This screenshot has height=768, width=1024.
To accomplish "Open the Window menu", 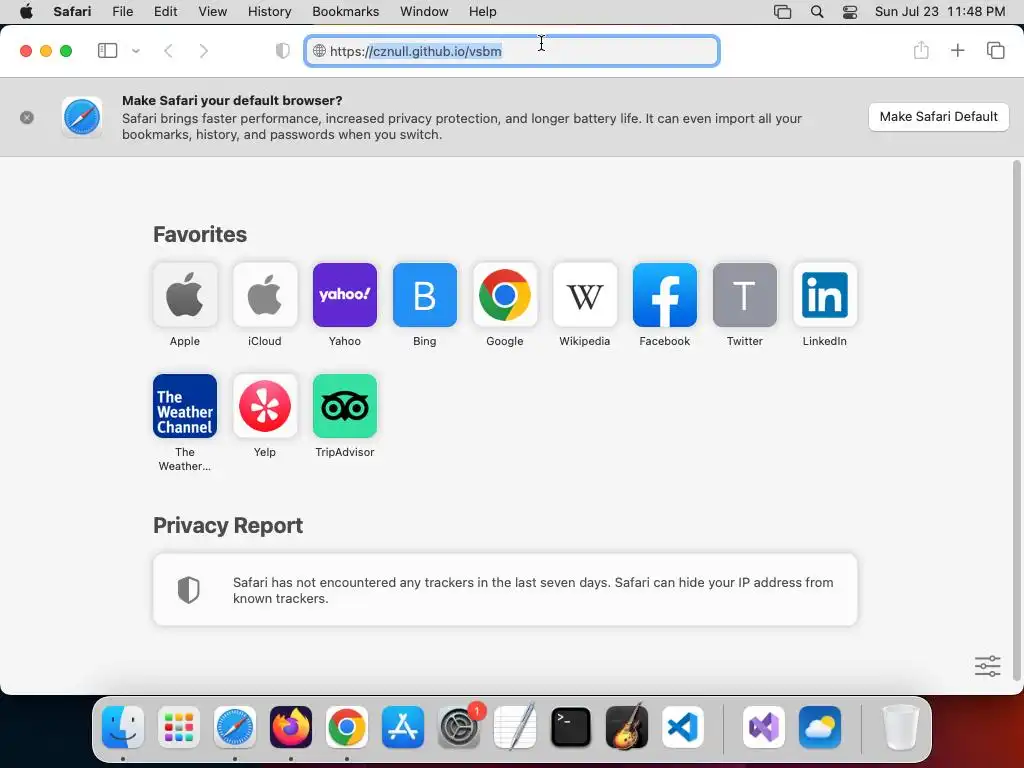I will click(x=424, y=11).
